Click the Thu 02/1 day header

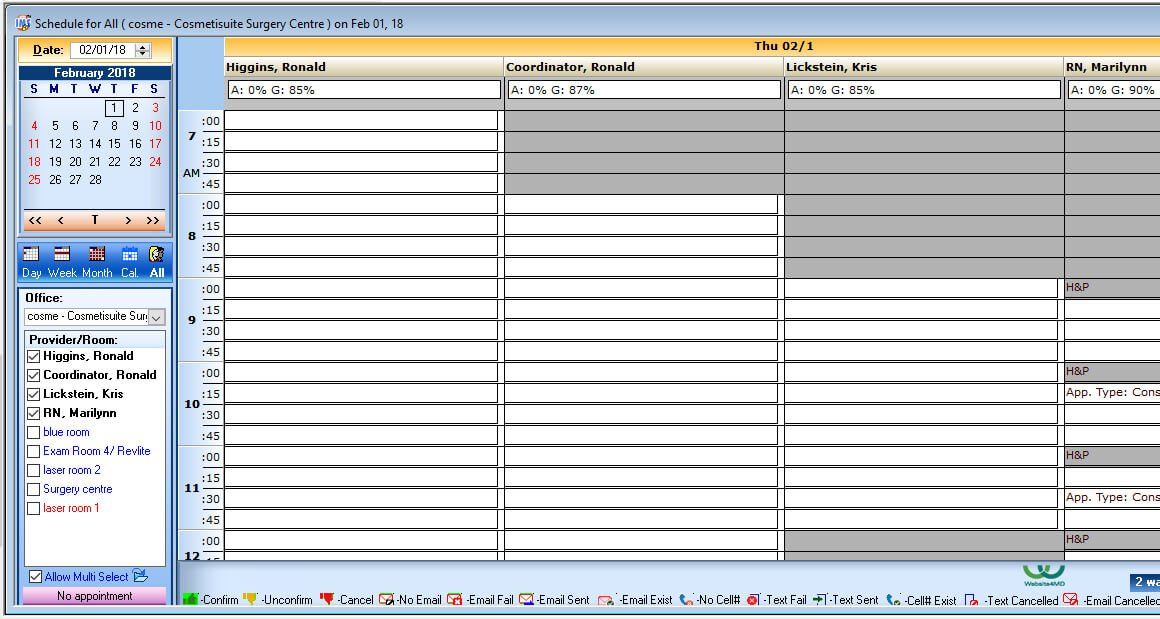coord(783,46)
